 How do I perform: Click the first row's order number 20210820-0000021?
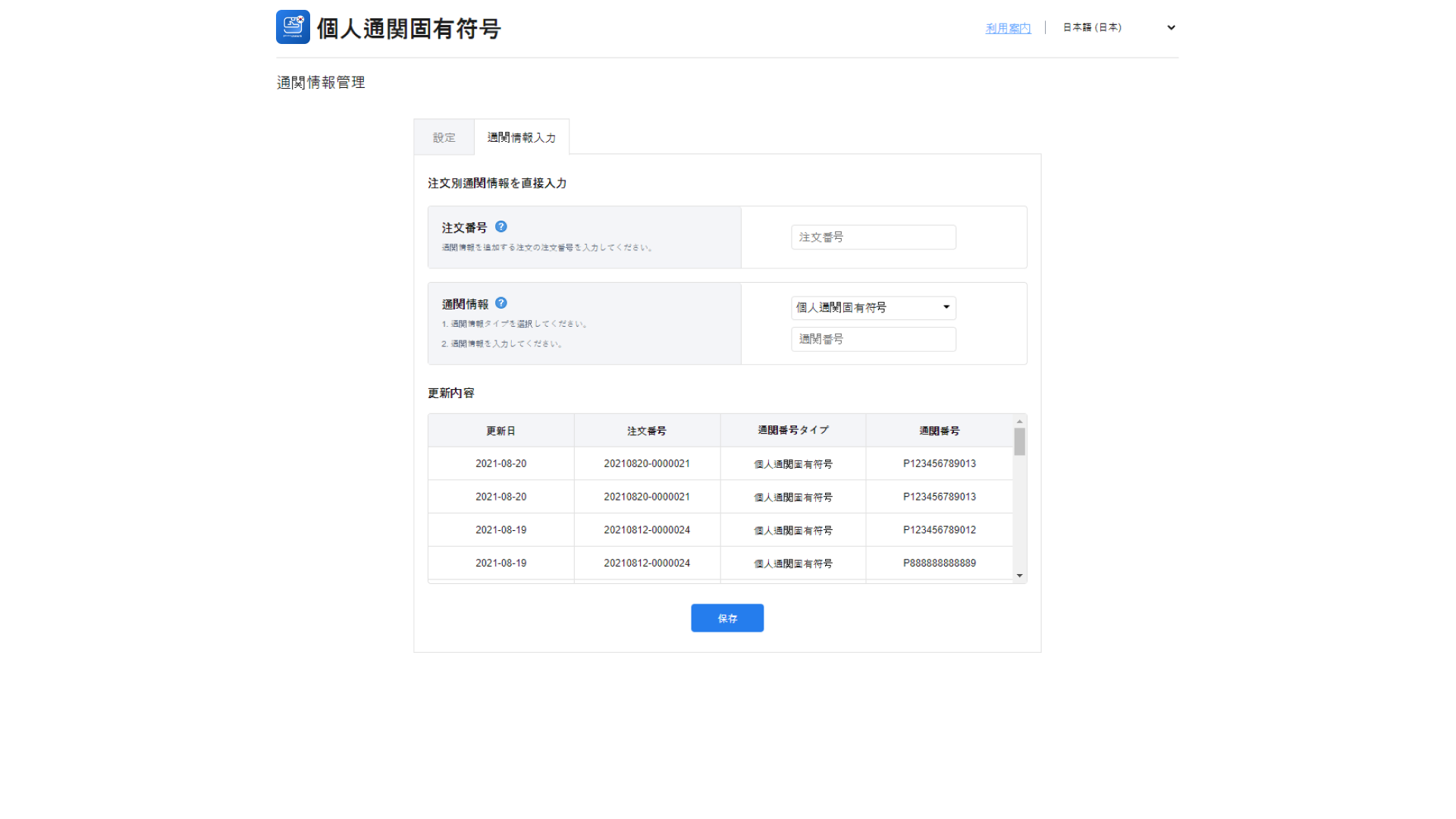pos(646,463)
